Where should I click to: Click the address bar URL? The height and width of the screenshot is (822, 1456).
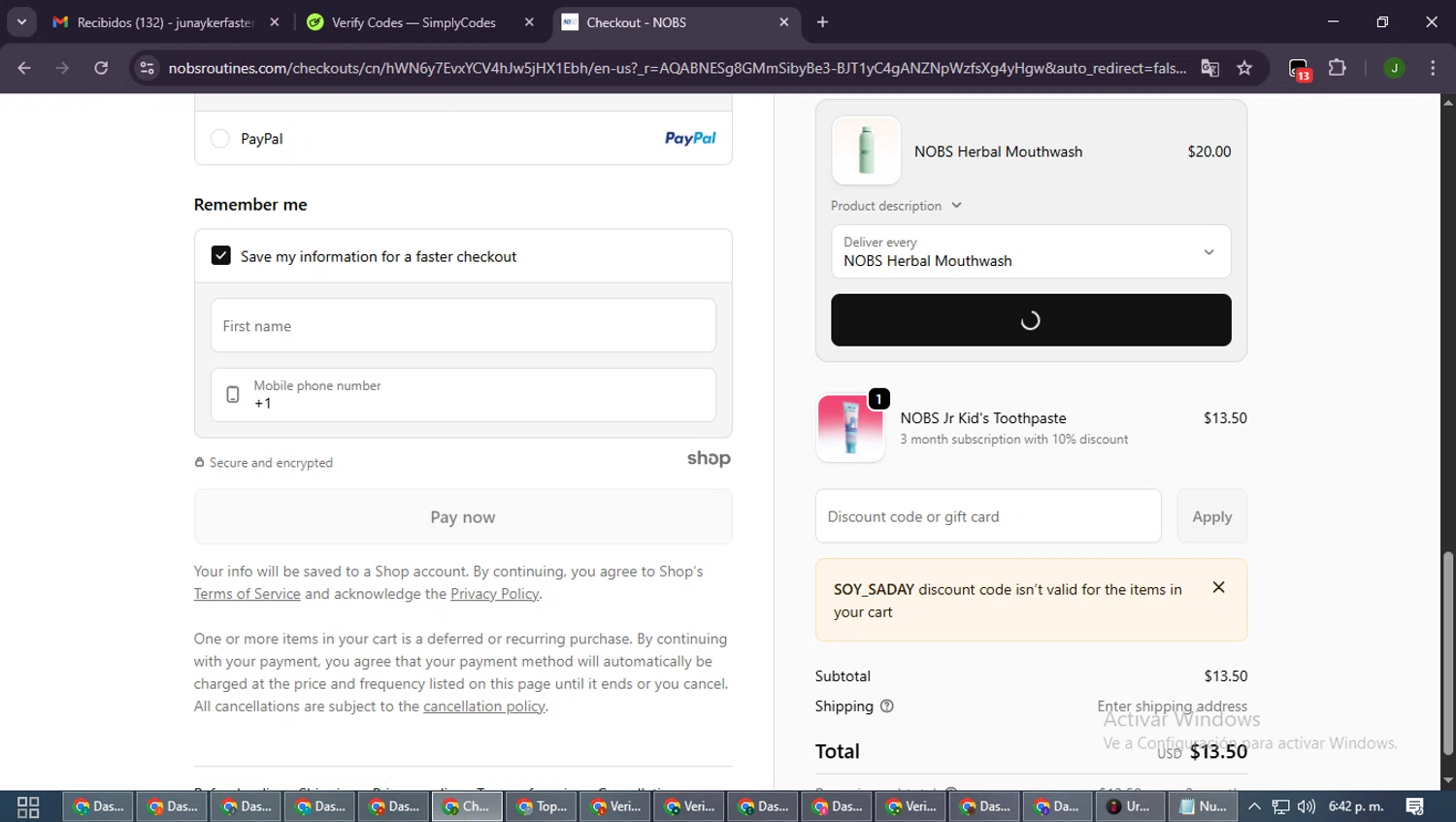coord(677,68)
